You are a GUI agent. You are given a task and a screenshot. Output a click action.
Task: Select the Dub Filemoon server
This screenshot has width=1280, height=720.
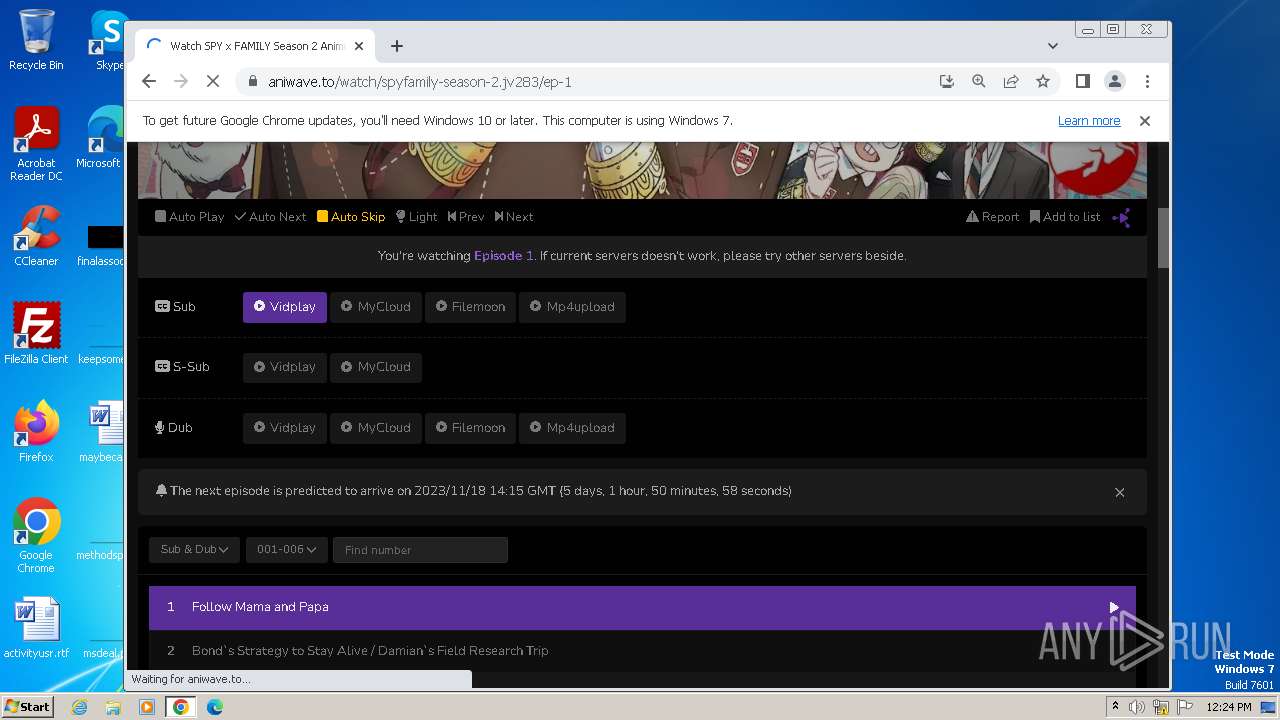tap(470, 428)
